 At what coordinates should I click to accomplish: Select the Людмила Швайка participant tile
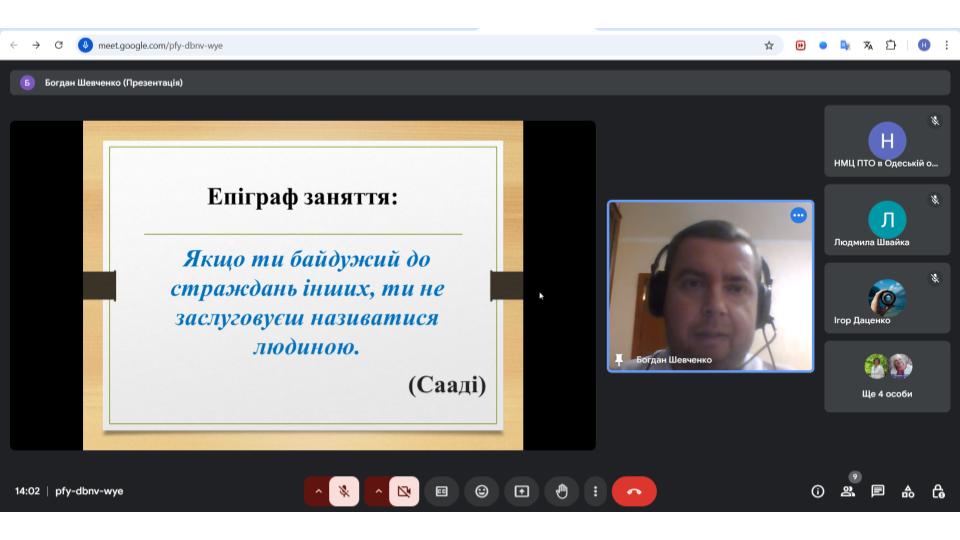[886, 220]
